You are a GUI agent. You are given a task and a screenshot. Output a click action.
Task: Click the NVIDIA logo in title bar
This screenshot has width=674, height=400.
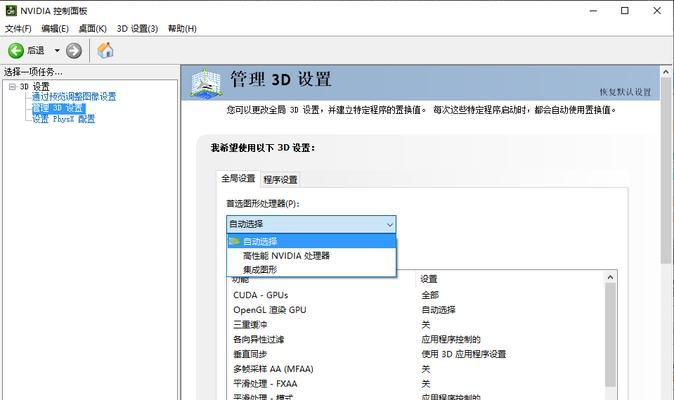point(11,10)
